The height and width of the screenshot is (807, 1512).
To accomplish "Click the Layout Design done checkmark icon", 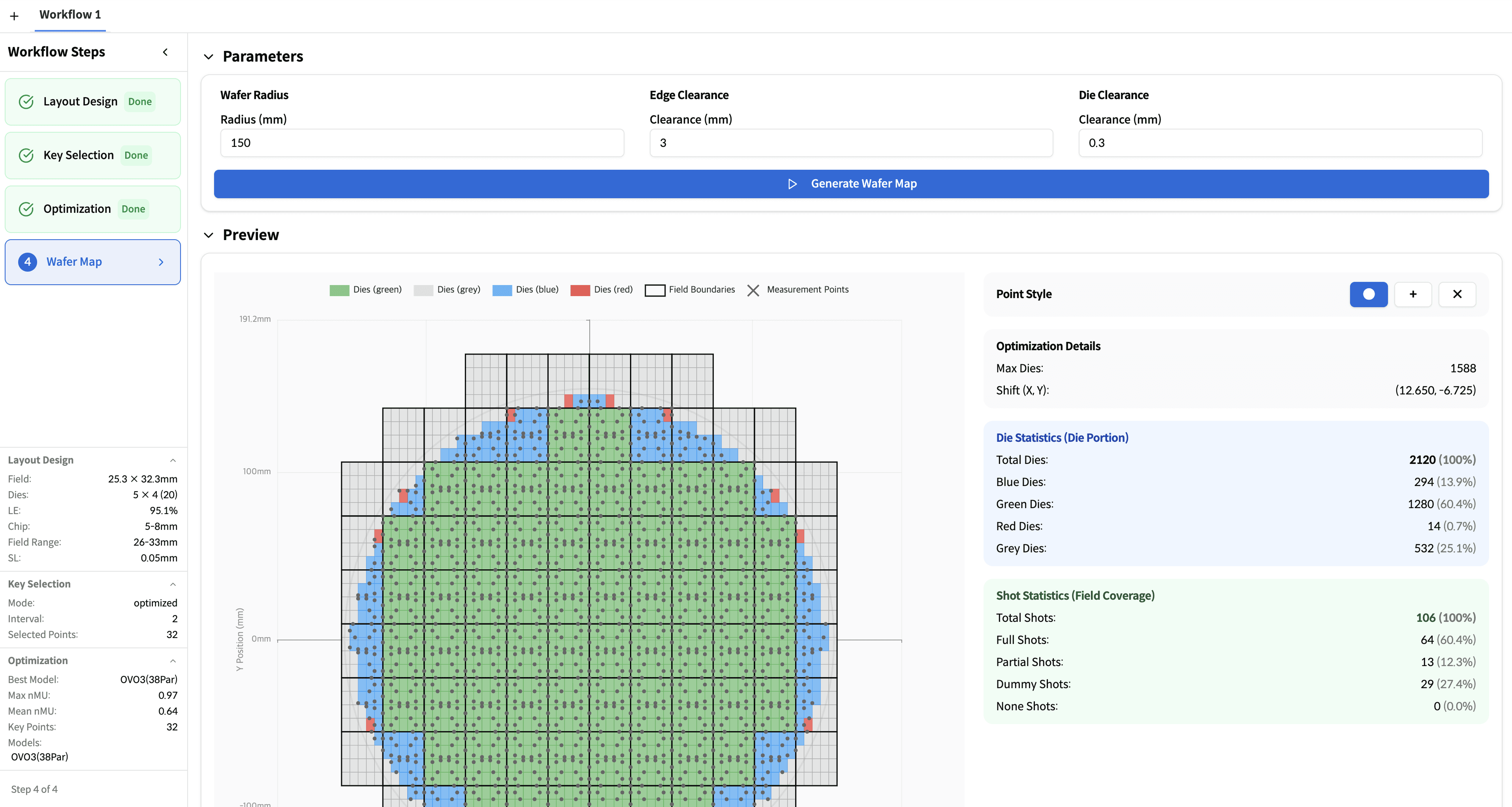I will pos(26,101).
